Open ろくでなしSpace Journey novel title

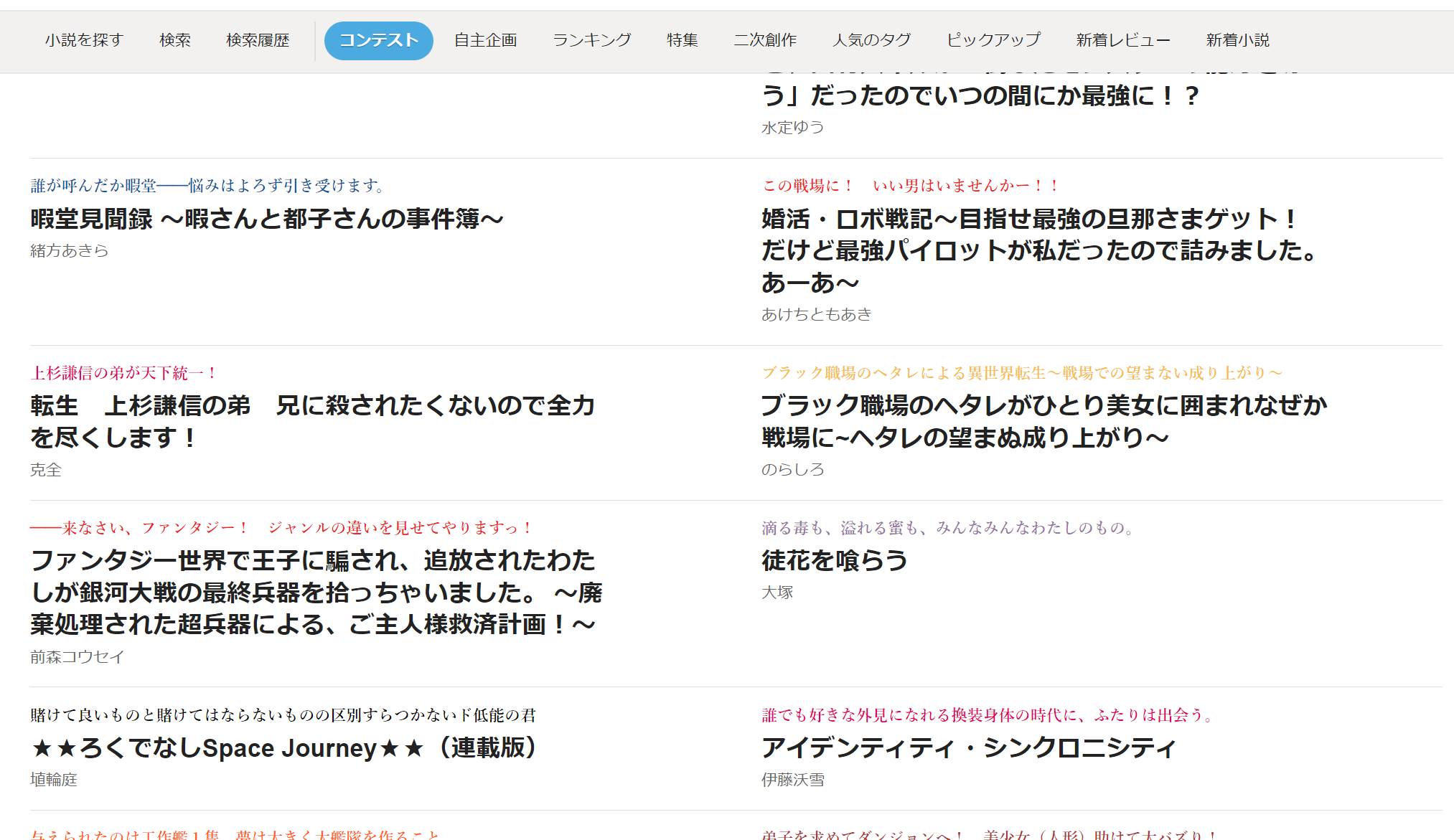(x=284, y=748)
